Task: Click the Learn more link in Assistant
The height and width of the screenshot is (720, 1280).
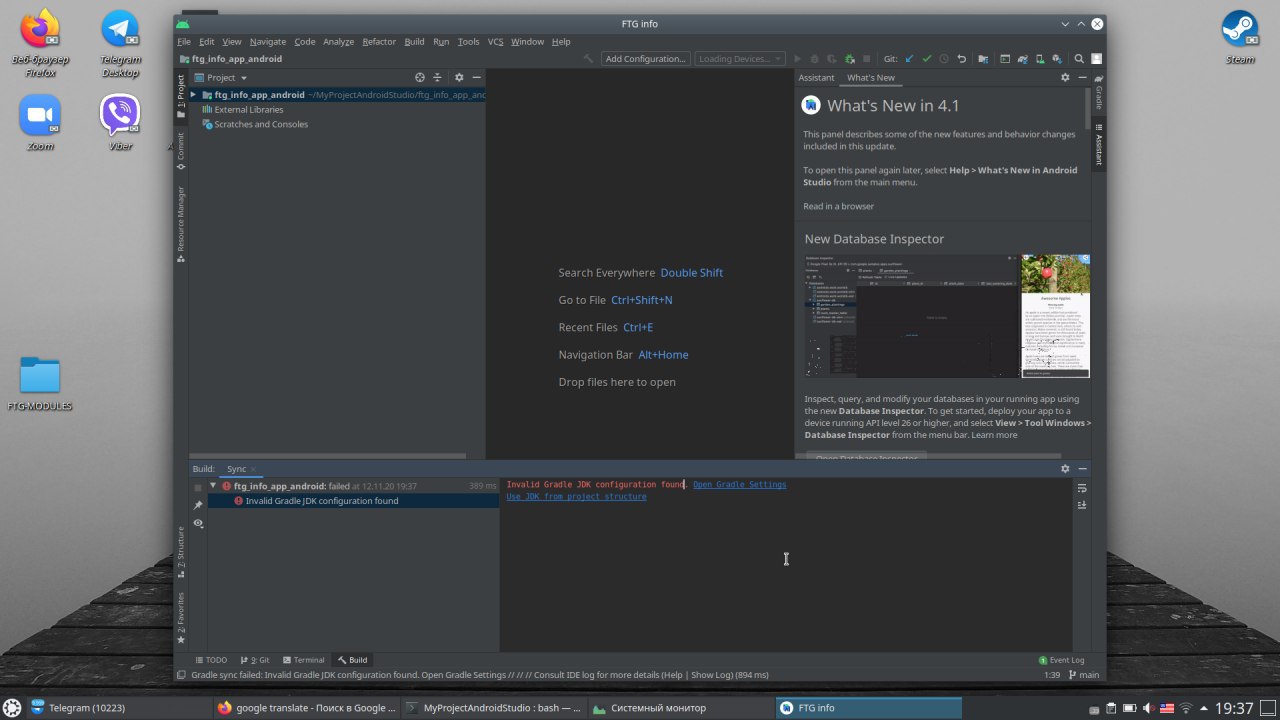Action: [994, 435]
